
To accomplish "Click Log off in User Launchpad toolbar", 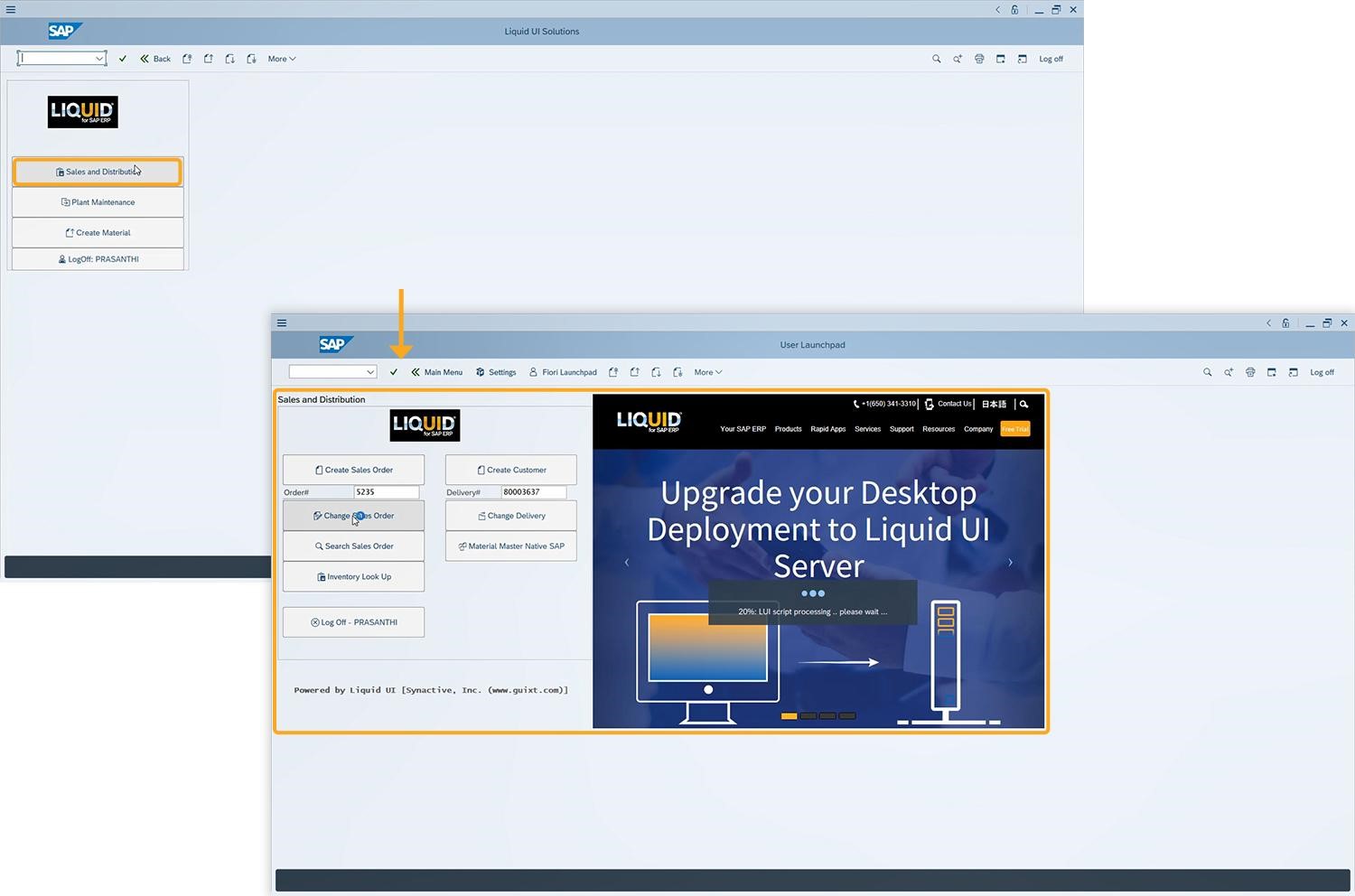I will point(1322,372).
